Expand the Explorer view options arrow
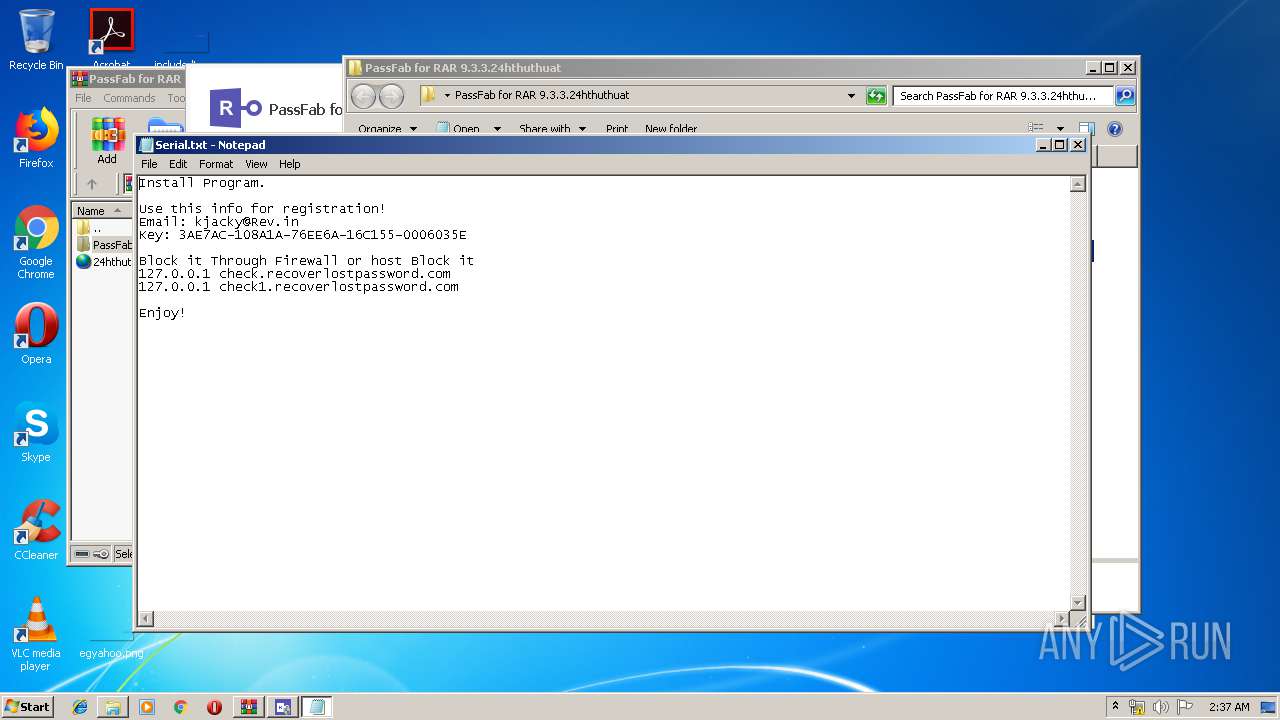 [1060, 129]
